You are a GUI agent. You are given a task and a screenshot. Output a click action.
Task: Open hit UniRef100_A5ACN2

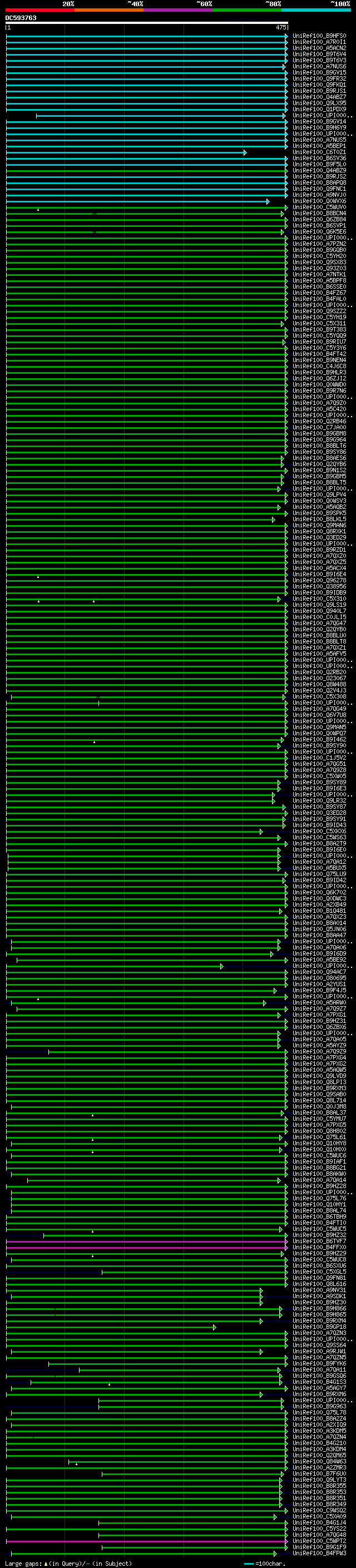pyautogui.click(x=319, y=48)
